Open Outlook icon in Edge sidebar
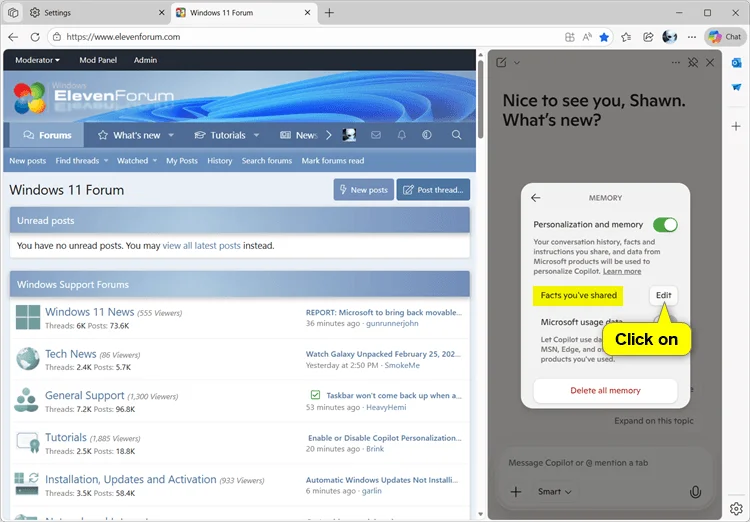The image size is (750, 522). pos(736,63)
